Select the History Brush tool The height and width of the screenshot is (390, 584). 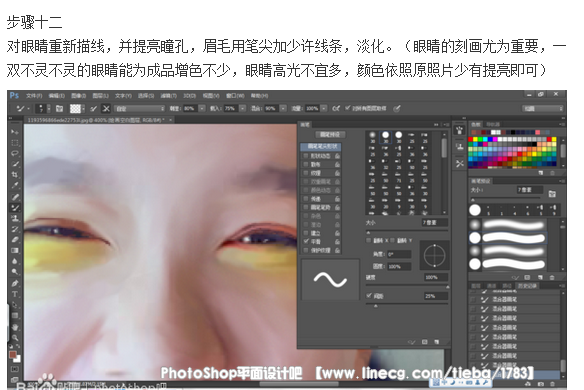coord(15,229)
